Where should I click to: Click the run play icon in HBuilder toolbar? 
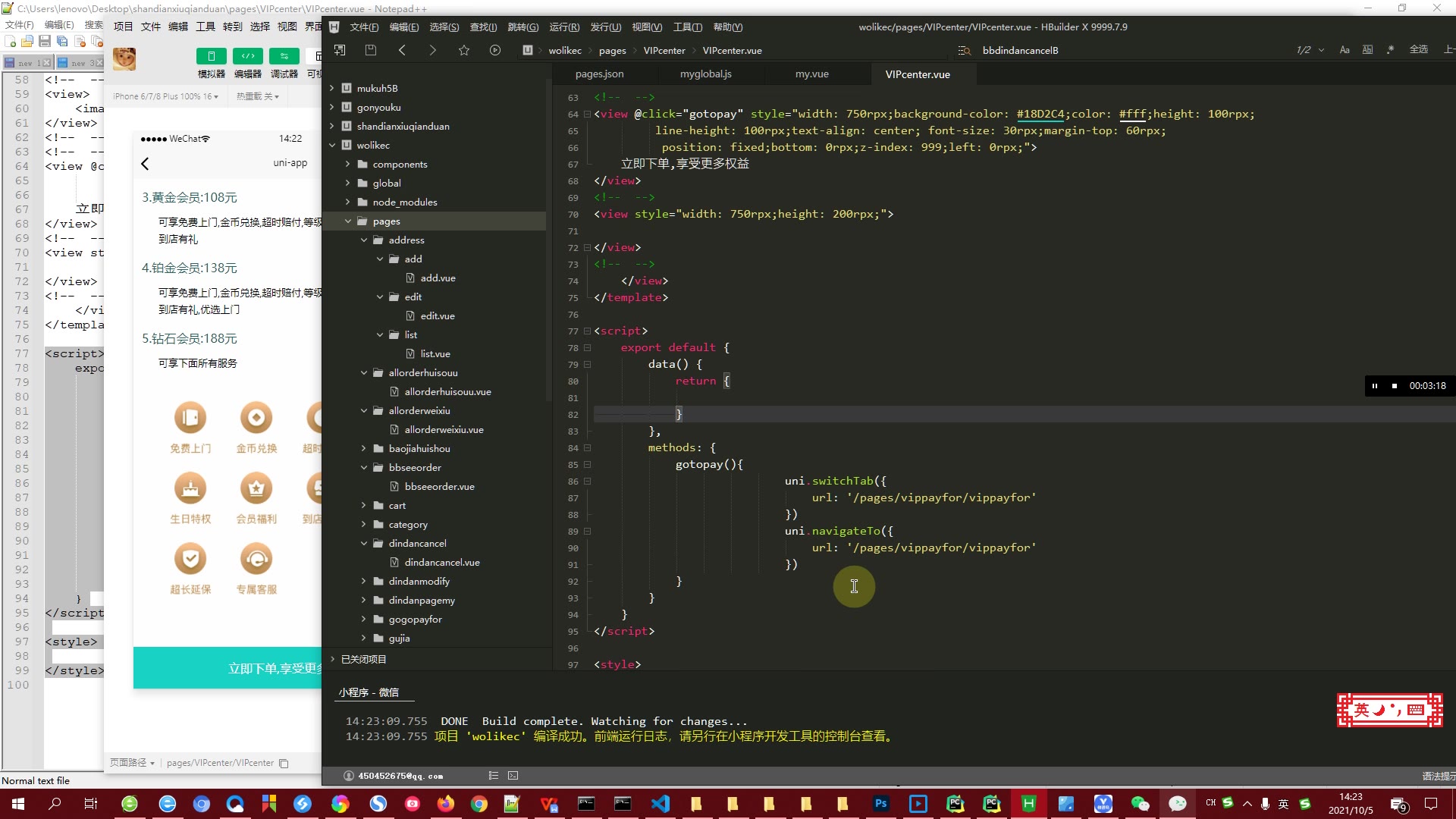pos(495,50)
